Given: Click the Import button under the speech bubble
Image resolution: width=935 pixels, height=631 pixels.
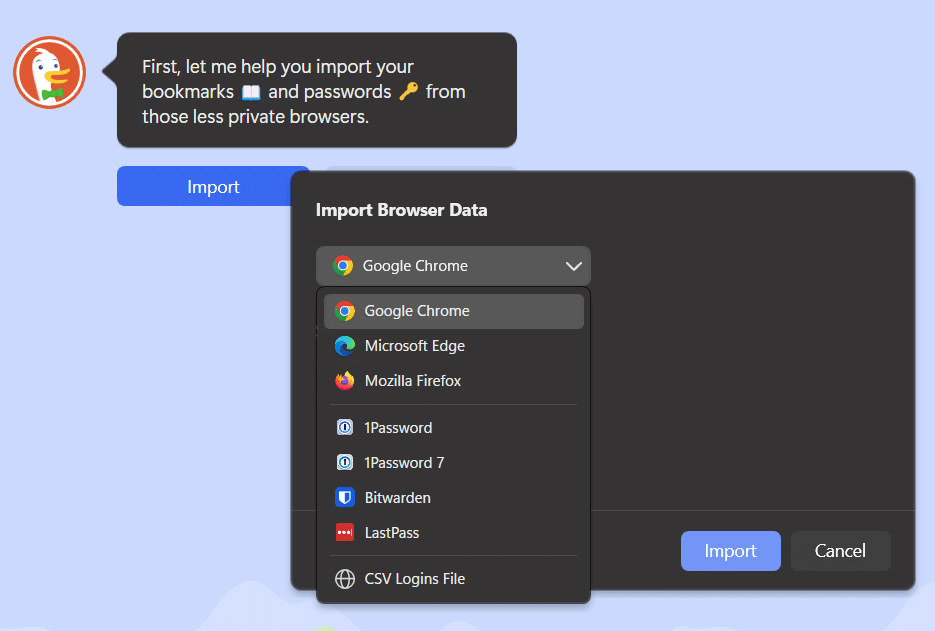Looking at the screenshot, I should (x=213, y=187).
